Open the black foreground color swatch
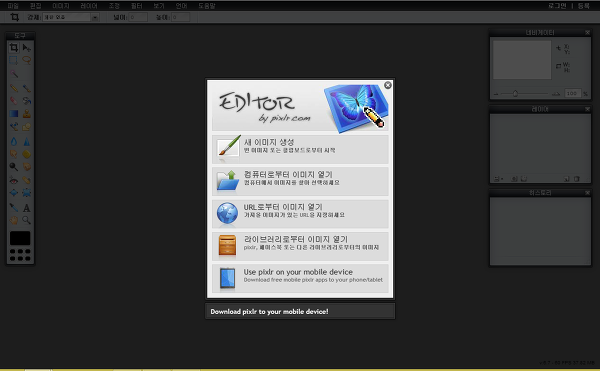This screenshot has width=600, height=371. 20,238
